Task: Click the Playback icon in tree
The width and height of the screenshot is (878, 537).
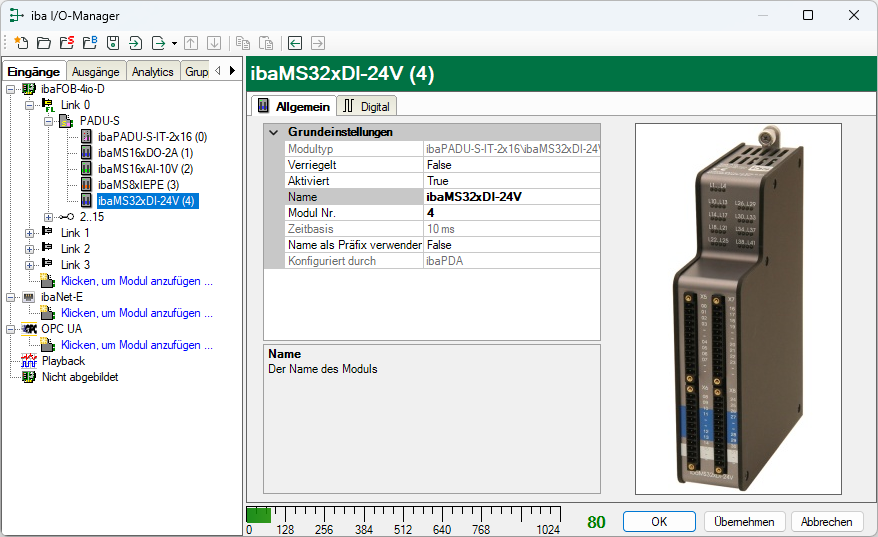Action: [x=29, y=361]
